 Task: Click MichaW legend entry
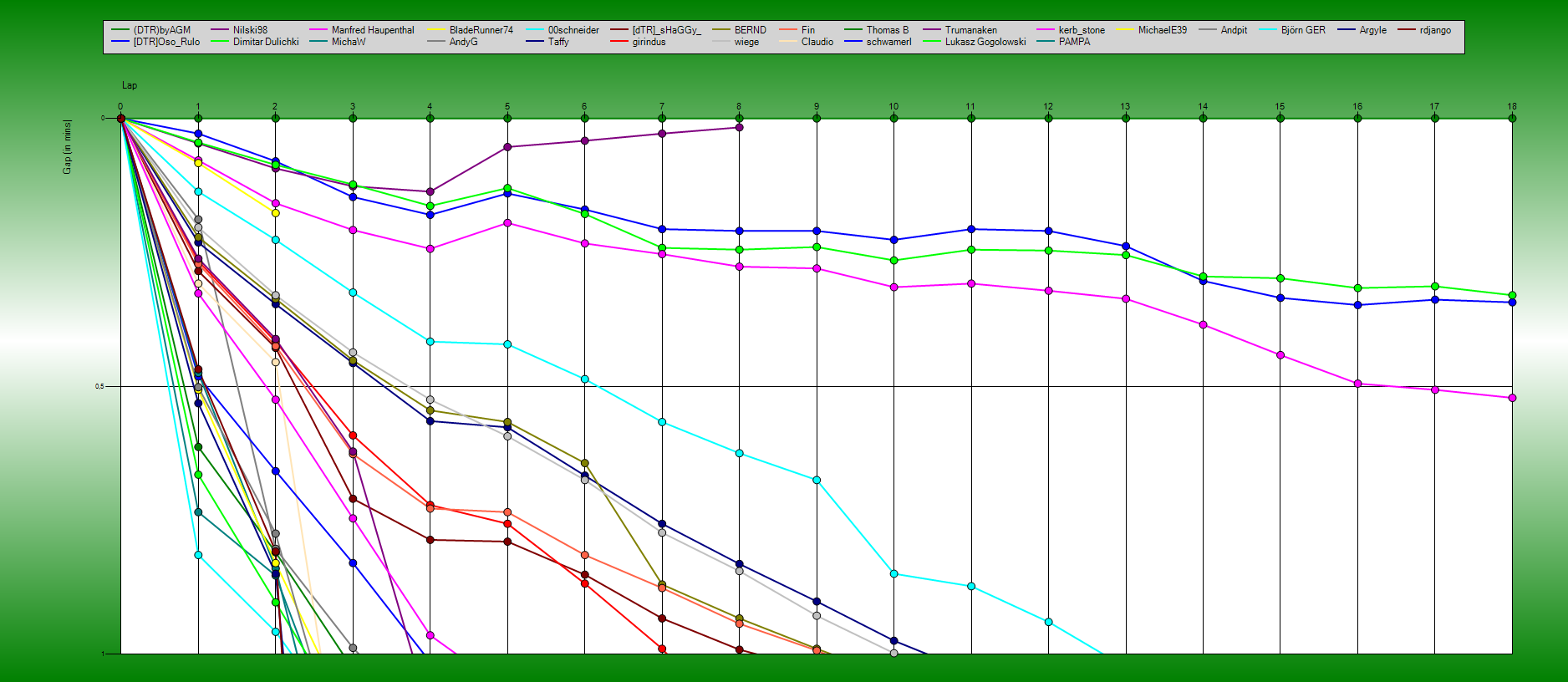coord(349,42)
